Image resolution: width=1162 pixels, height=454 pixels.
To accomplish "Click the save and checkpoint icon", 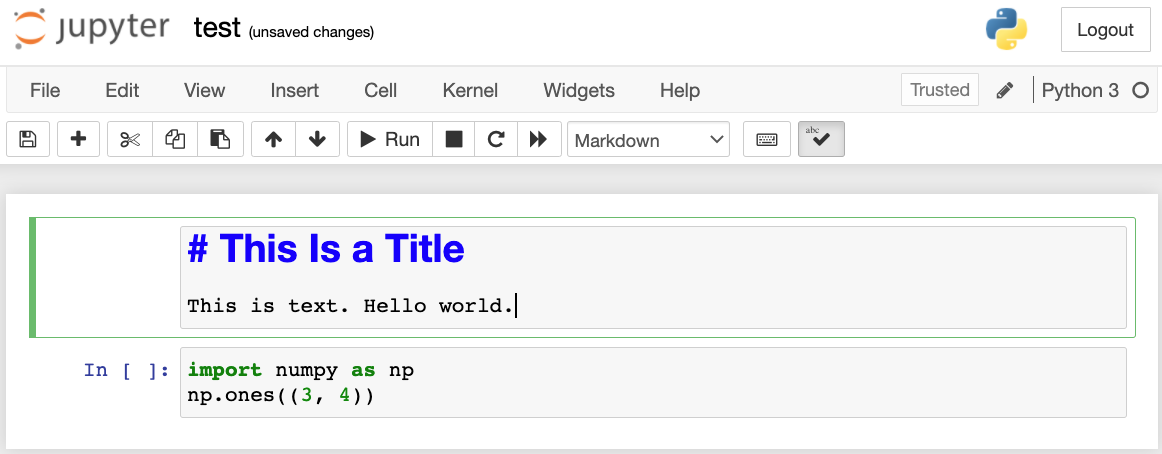I will click(x=28, y=140).
